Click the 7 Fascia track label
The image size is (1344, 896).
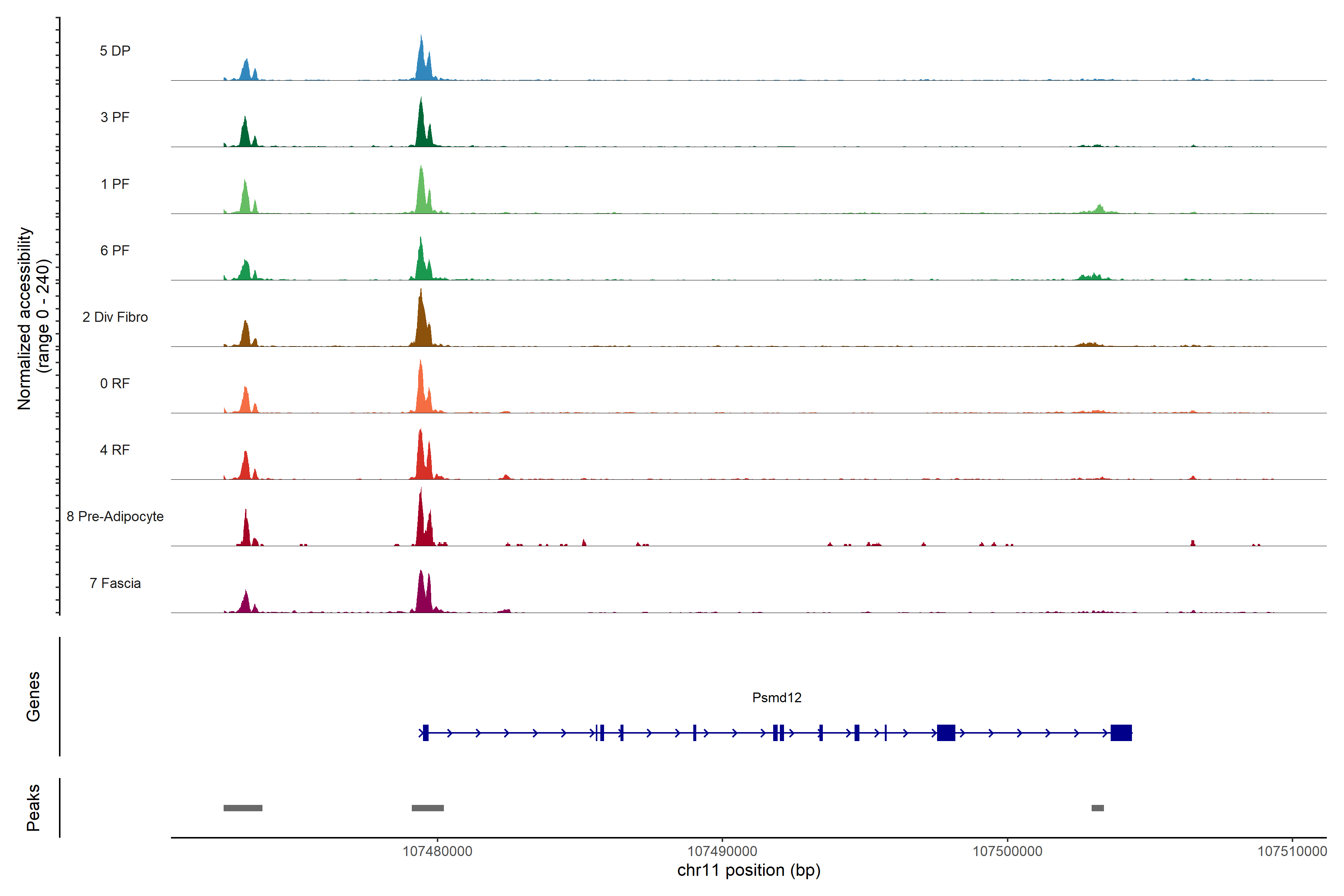[x=115, y=583]
